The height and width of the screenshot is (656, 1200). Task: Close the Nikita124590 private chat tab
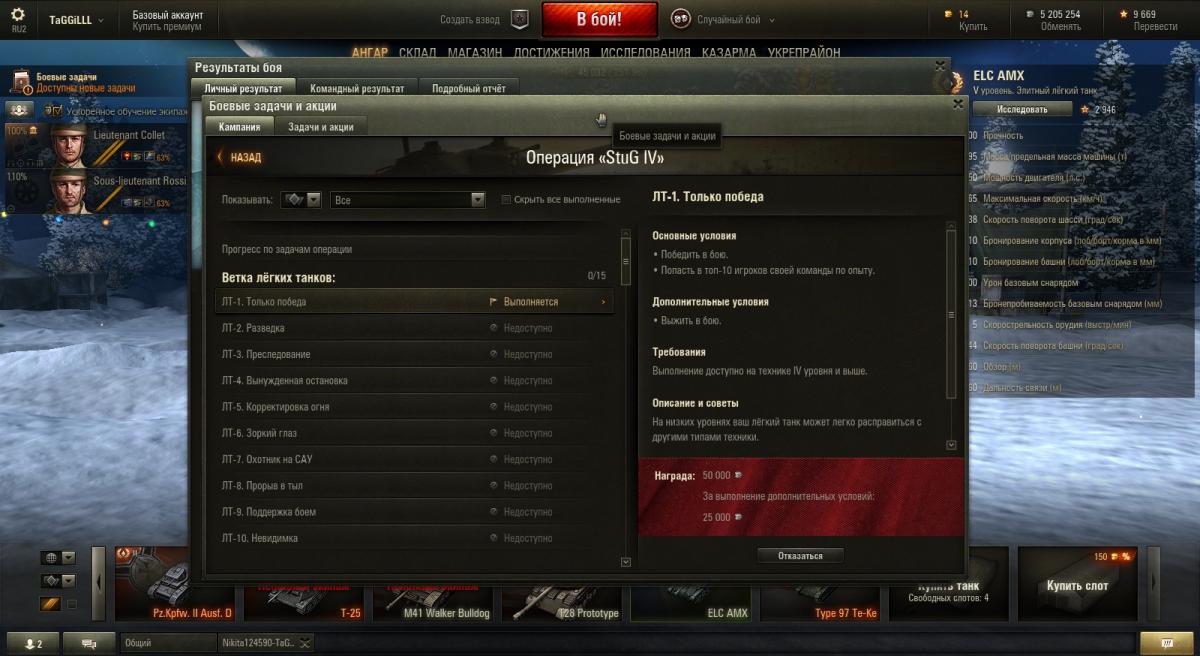point(305,644)
